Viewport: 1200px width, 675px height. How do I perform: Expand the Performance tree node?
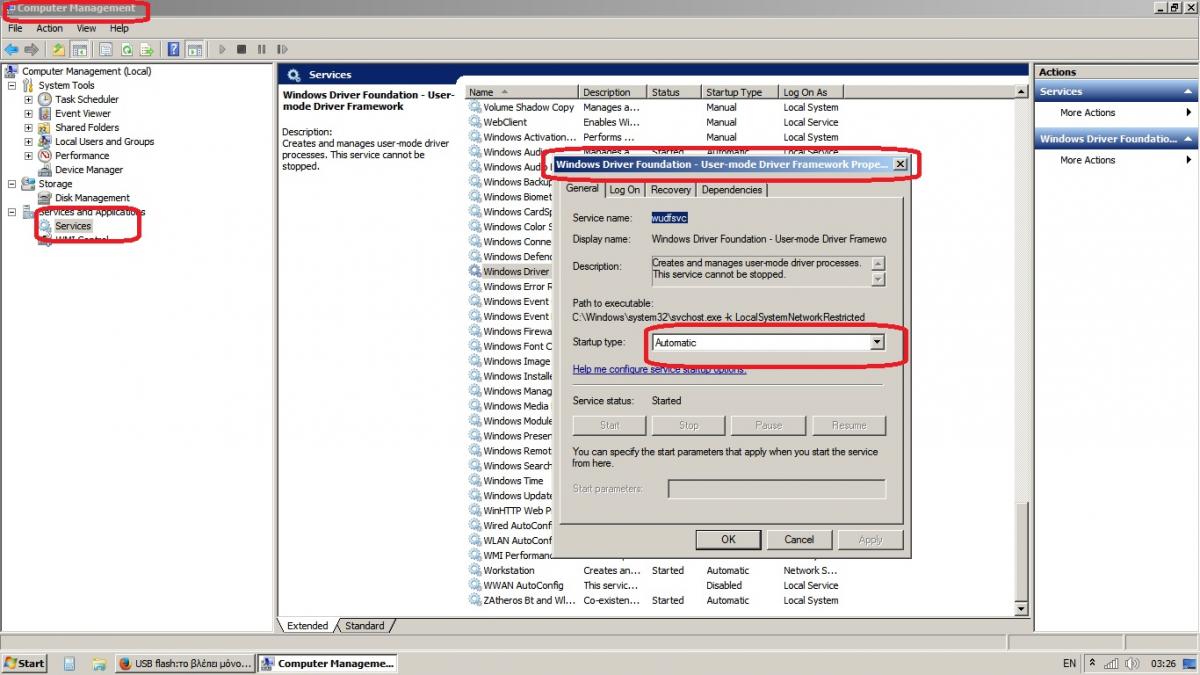tap(28, 155)
